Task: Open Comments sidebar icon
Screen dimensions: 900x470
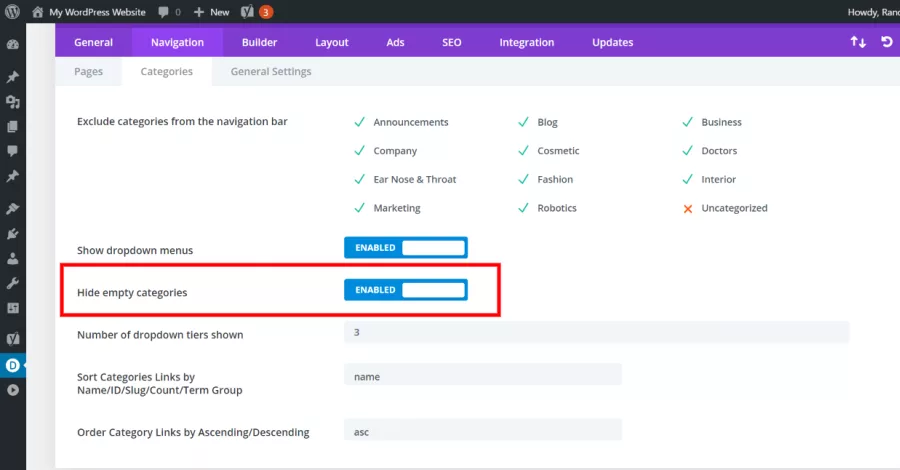Action: [13, 151]
